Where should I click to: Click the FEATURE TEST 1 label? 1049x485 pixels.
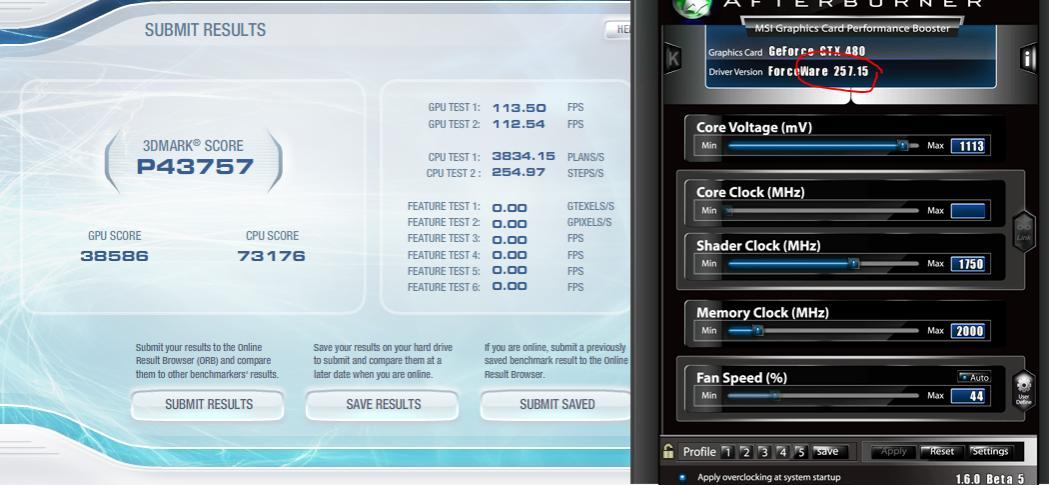444,206
